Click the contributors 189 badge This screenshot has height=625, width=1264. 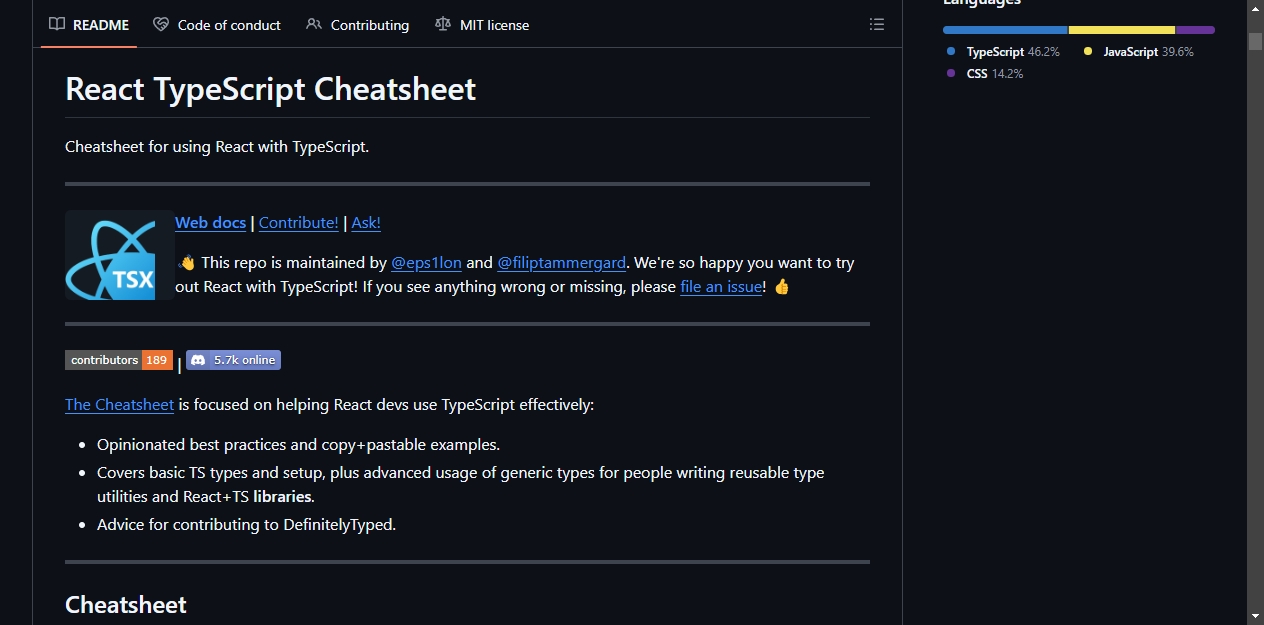[119, 360]
